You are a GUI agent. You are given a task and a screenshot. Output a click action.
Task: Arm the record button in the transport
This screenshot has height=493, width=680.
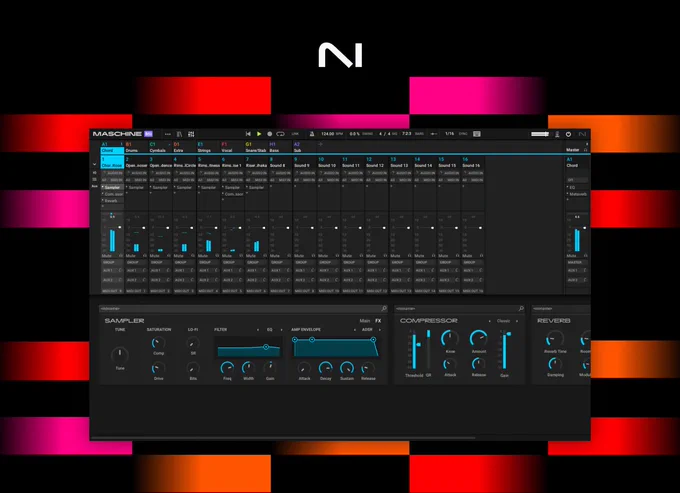coord(269,134)
